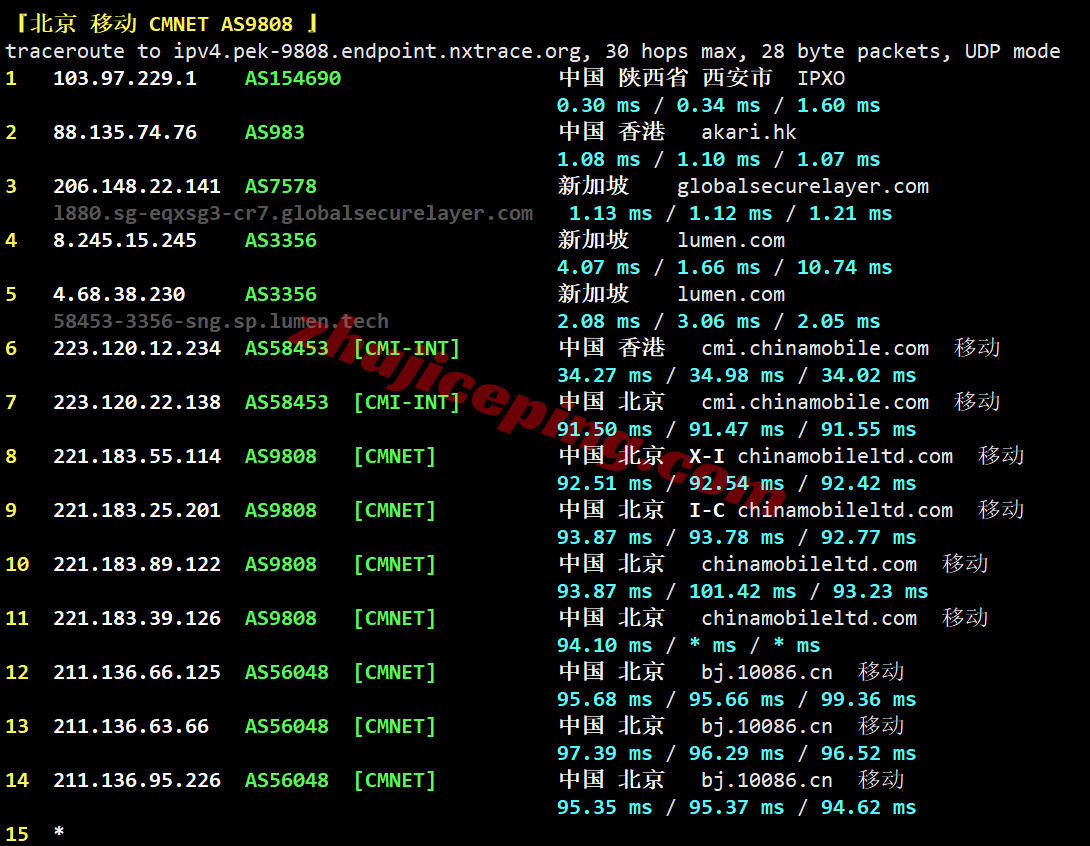Click AS56048 at hop 14
1090x846 pixels.
pos(286,781)
